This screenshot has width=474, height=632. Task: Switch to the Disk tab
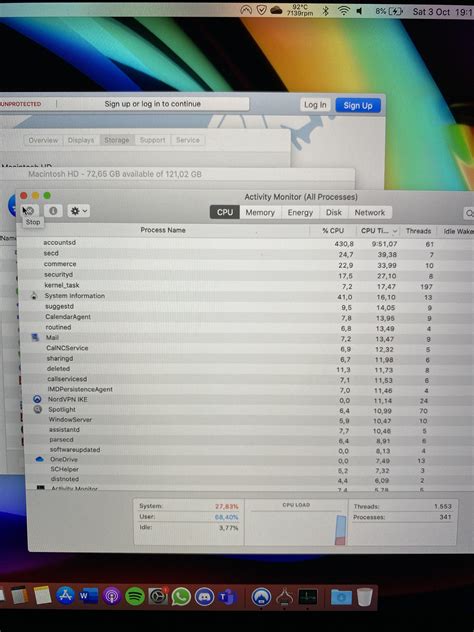(334, 212)
